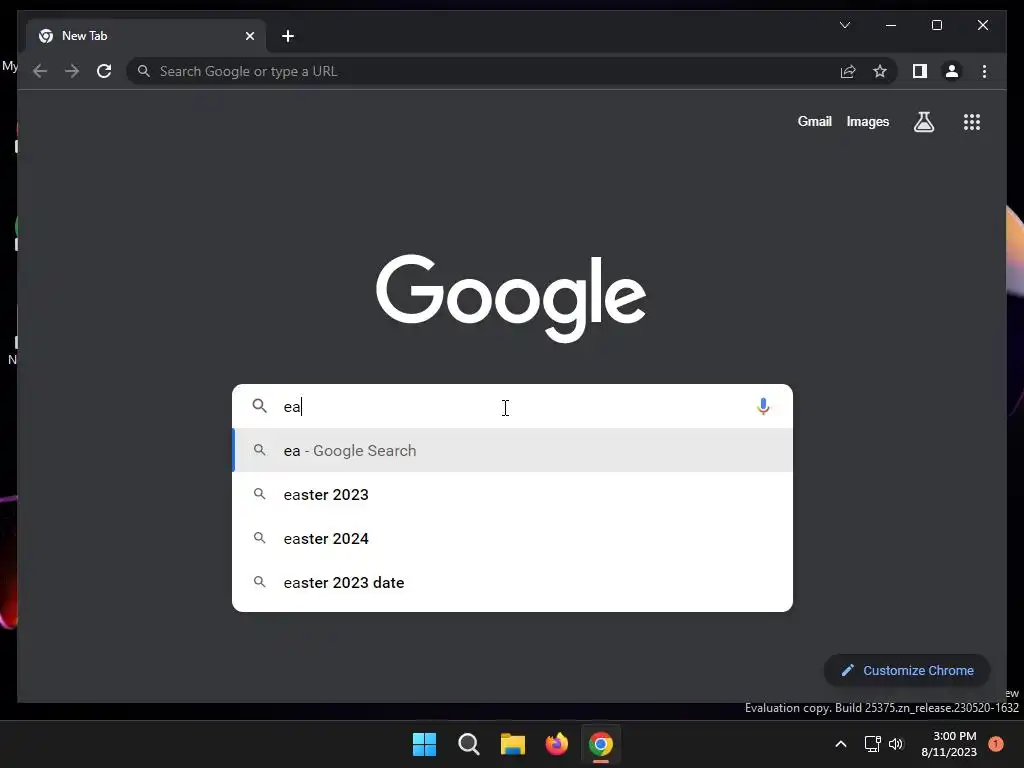Choose 'easter 2023' suggestion
Screen dimensions: 1024x768
tap(512, 494)
